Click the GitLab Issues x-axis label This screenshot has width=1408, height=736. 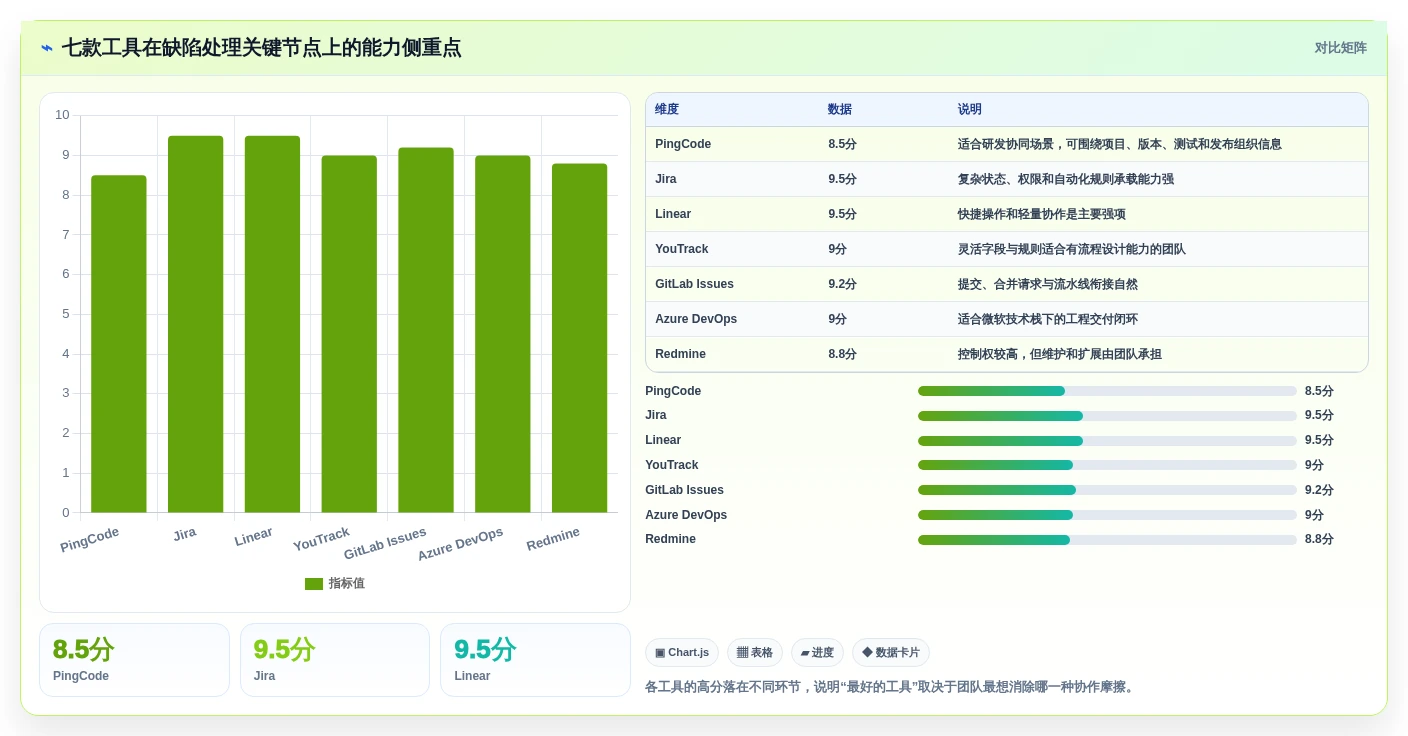(x=385, y=543)
